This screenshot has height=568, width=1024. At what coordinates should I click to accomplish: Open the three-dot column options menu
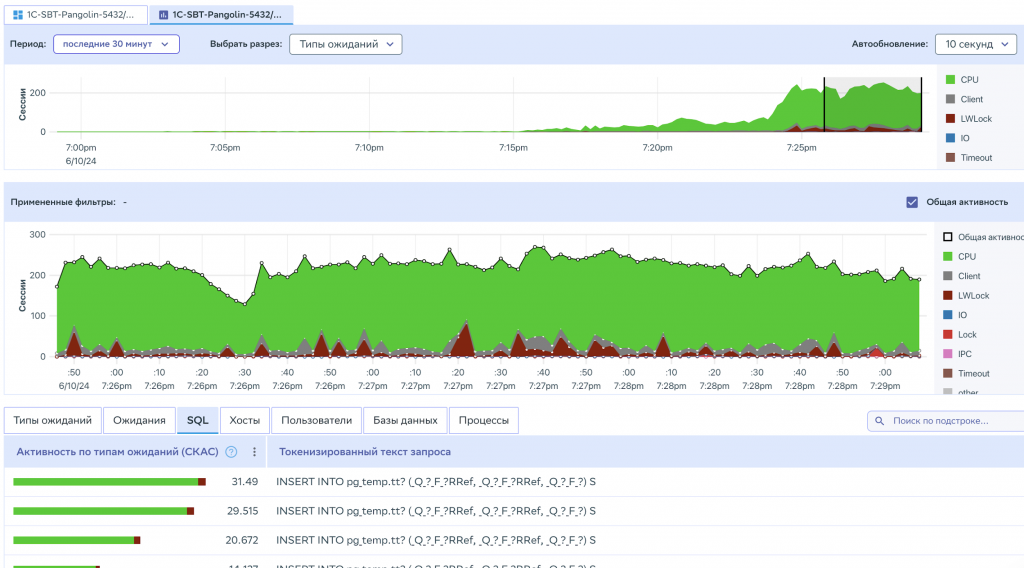(254, 452)
